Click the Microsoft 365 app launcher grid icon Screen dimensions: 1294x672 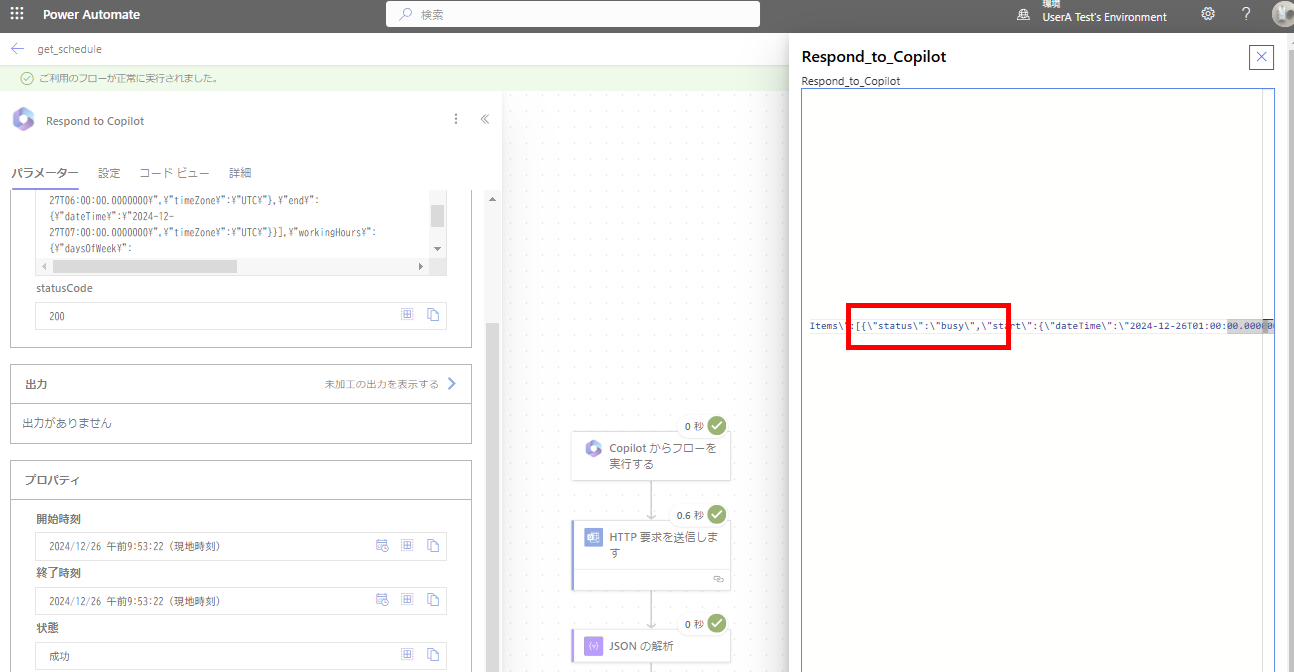[x=15, y=13]
